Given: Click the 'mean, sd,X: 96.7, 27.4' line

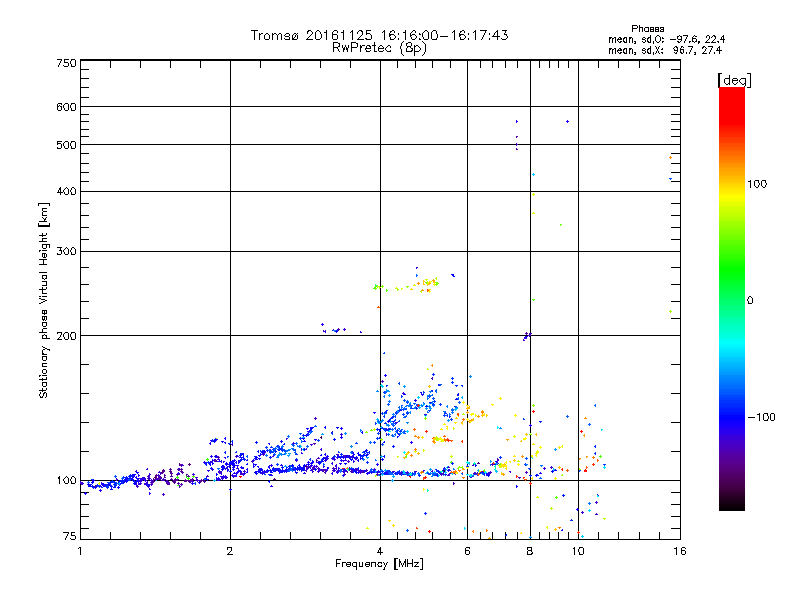Looking at the screenshot, I should point(665,50).
